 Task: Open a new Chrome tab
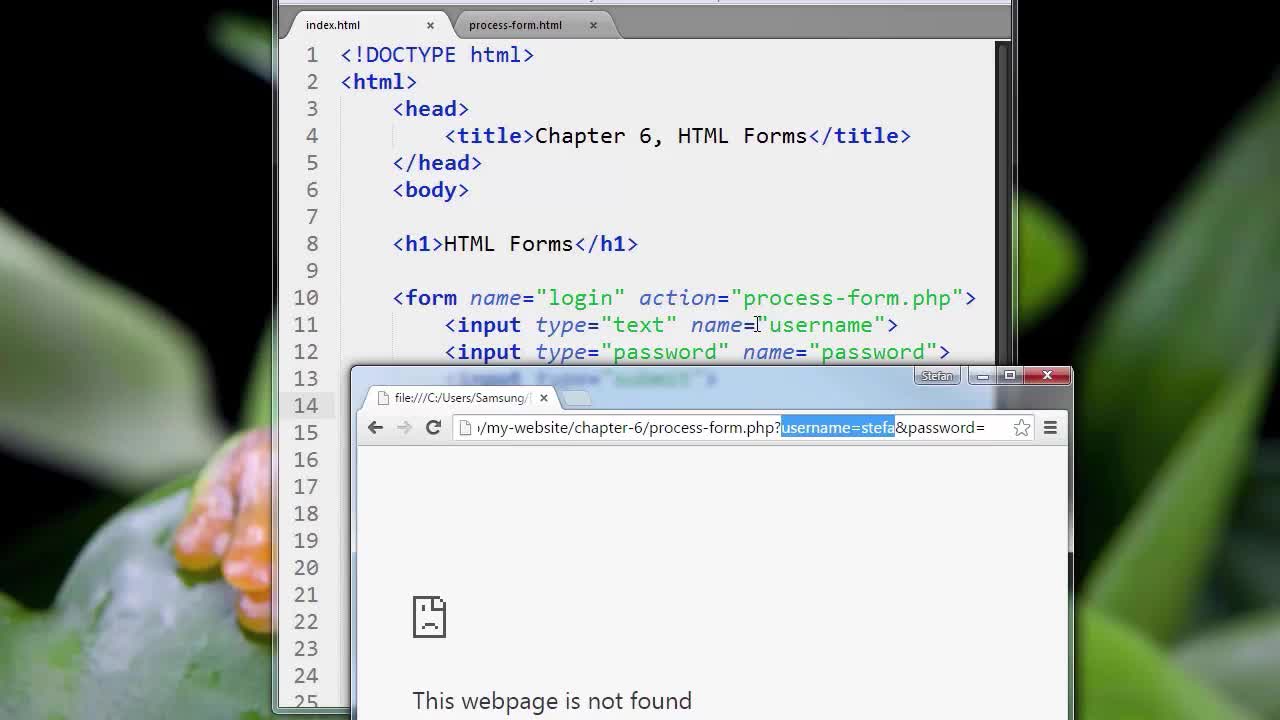click(x=576, y=399)
